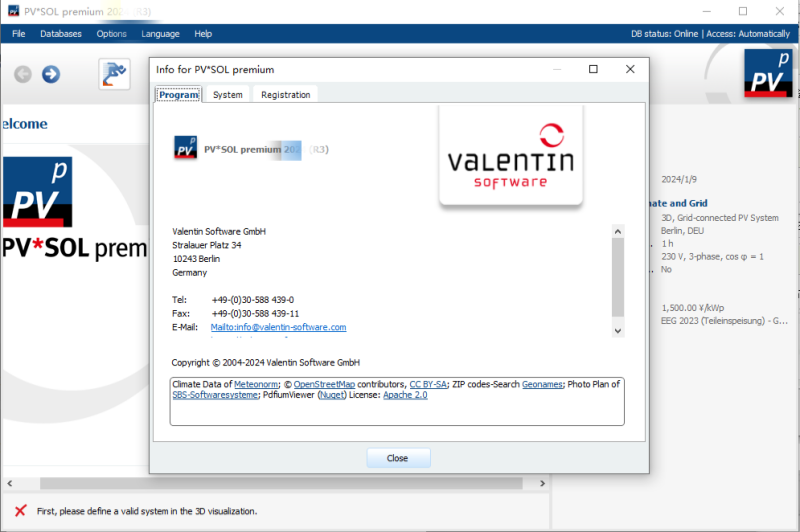Open the Meteonorm link

coord(256,384)
